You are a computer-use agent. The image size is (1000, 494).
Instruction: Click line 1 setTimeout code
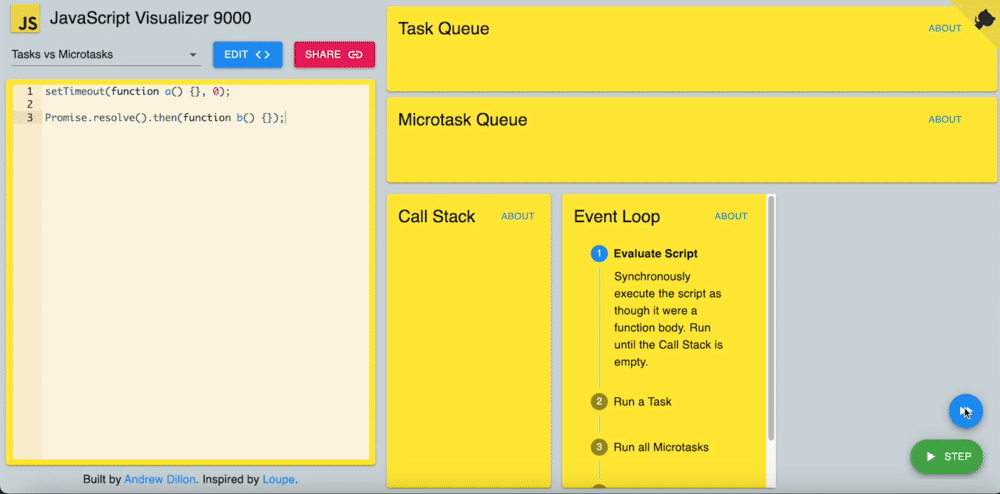coord(137,91)
